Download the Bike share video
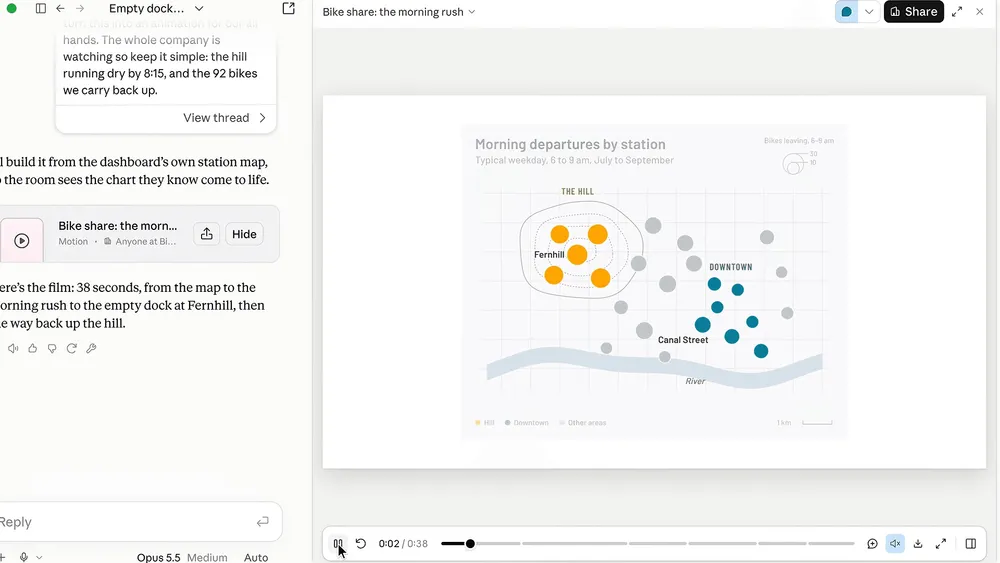This screenshot has width=1000, height=563. tap(918, 543)
